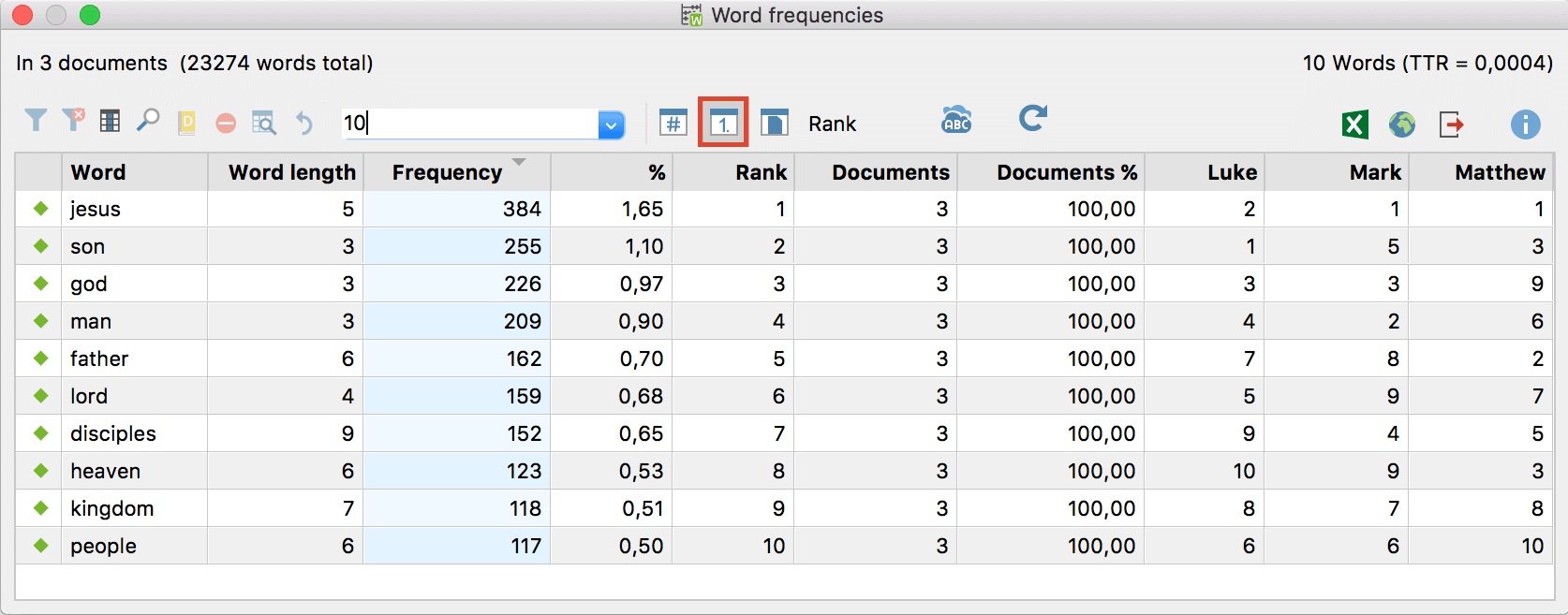This screenshot has height=615, width=1568.
Task: Click the magnifier search icon
Action: (148, 121)
